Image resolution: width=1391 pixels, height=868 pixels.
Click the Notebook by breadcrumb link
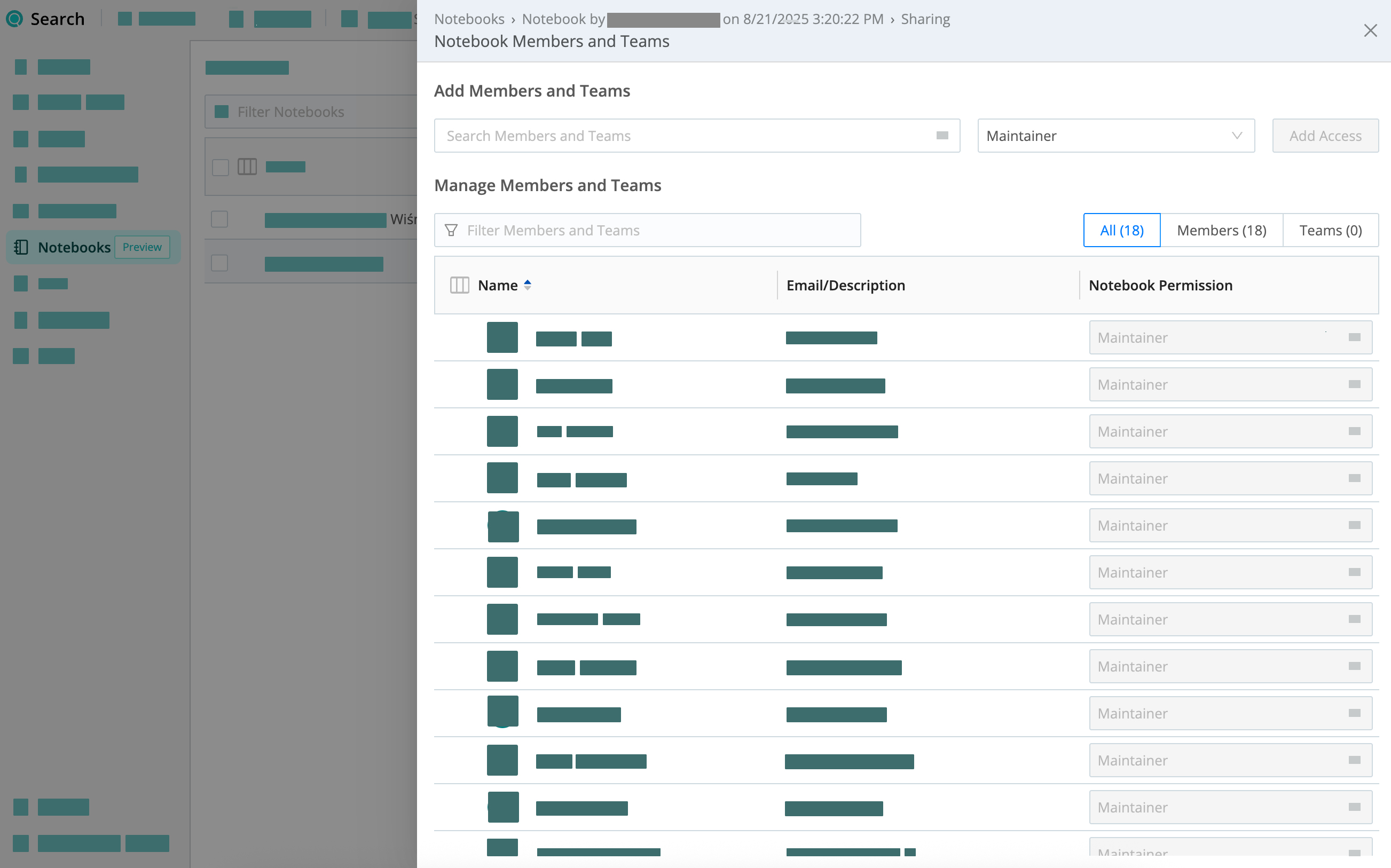(702, 19)
